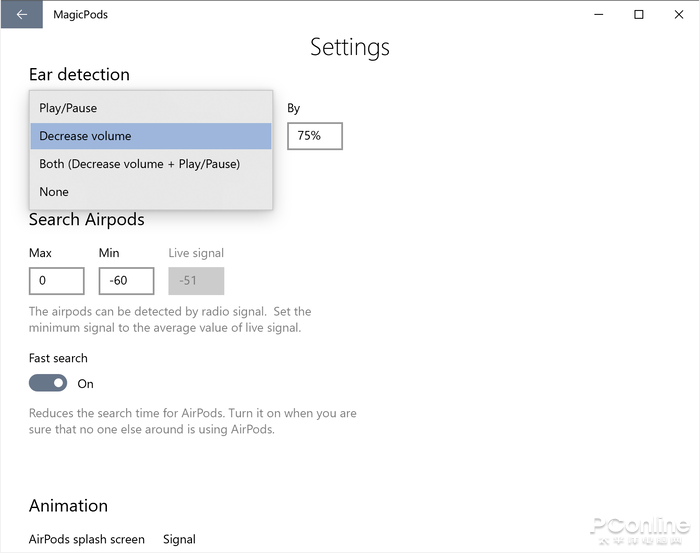Select Both (Decrease volume + Play/Pause) option
Screen dimensions: 700x553
pyautogui.click(x=139, y=164)
